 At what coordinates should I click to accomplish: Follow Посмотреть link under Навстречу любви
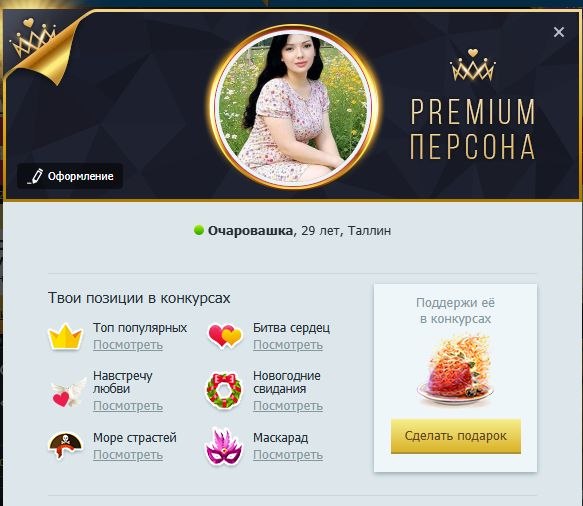[x=128, y=406]
